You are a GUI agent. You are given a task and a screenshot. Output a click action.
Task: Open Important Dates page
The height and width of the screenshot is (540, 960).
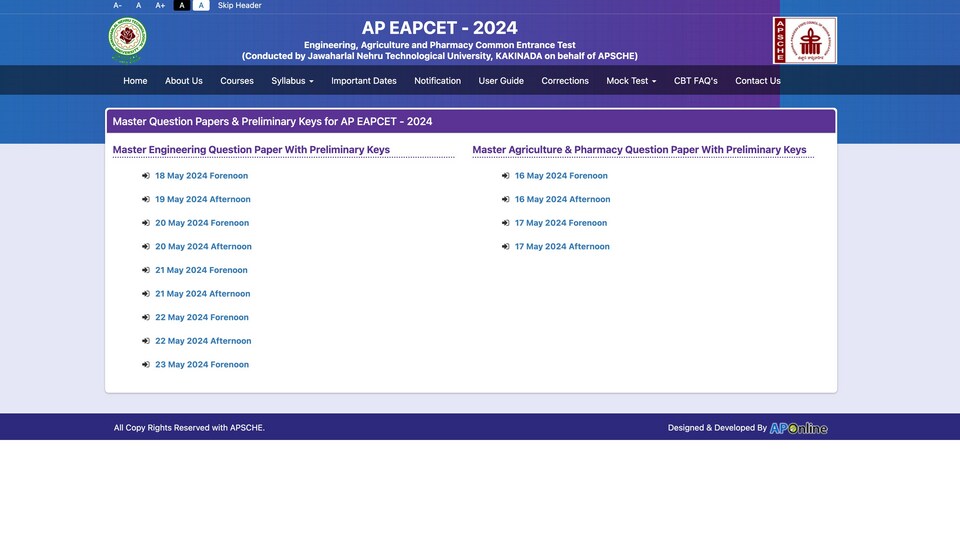pyautogui.click(x=364, y=81)
